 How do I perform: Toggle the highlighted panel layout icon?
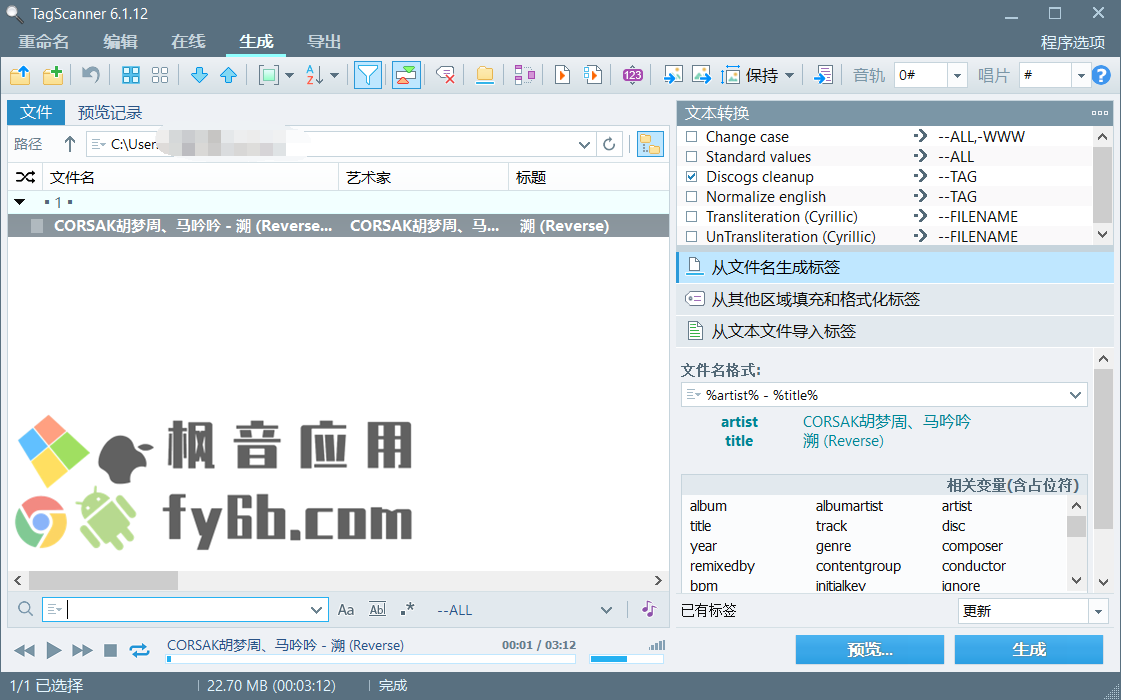406,74
